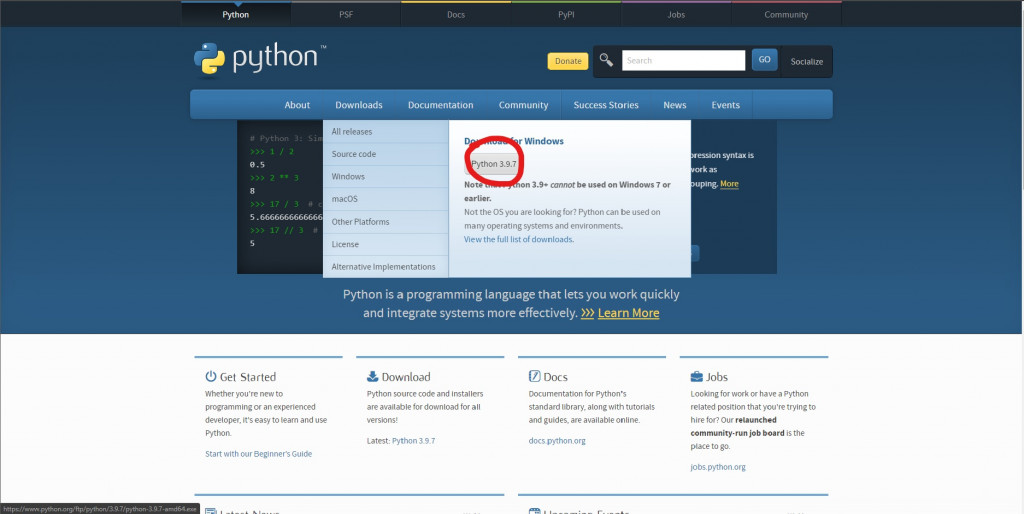
Task: Click the Get Started heading
Action: (248, 377)
